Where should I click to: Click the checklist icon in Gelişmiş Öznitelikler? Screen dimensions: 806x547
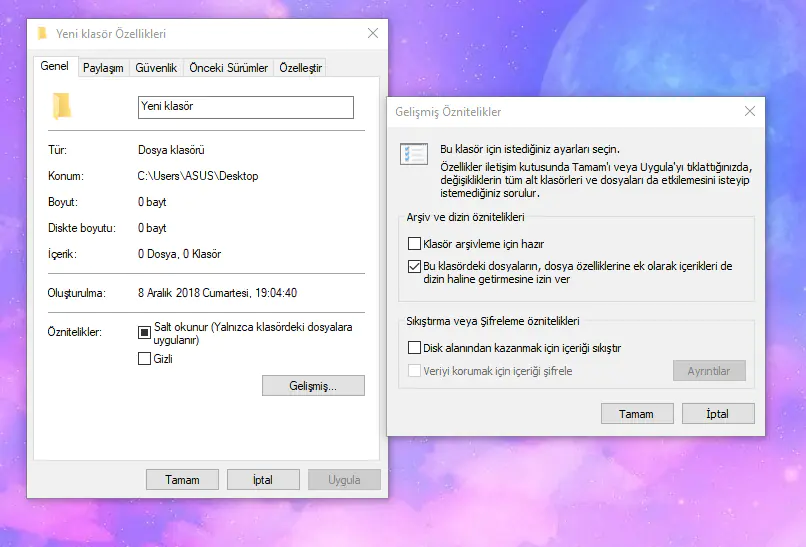[414, 154]
